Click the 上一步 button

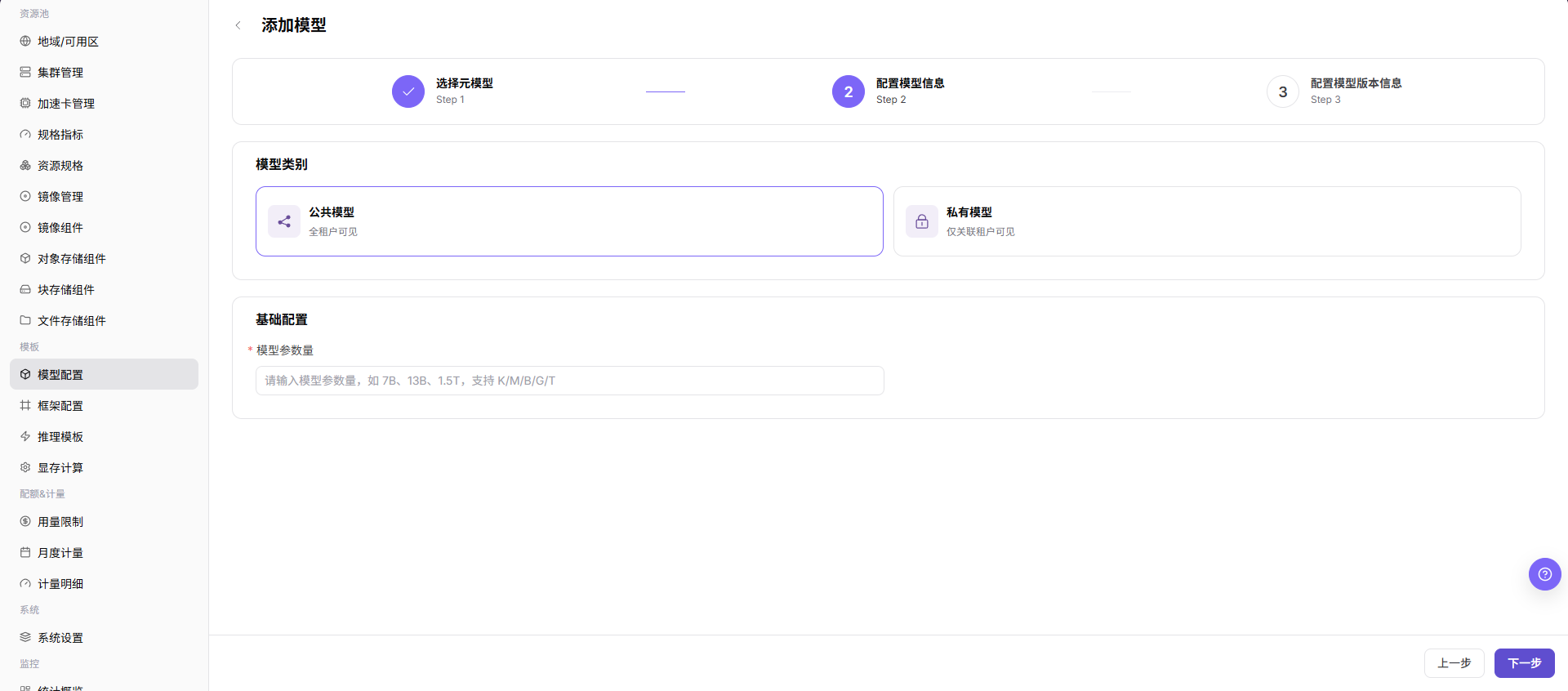click(1454, 663)
